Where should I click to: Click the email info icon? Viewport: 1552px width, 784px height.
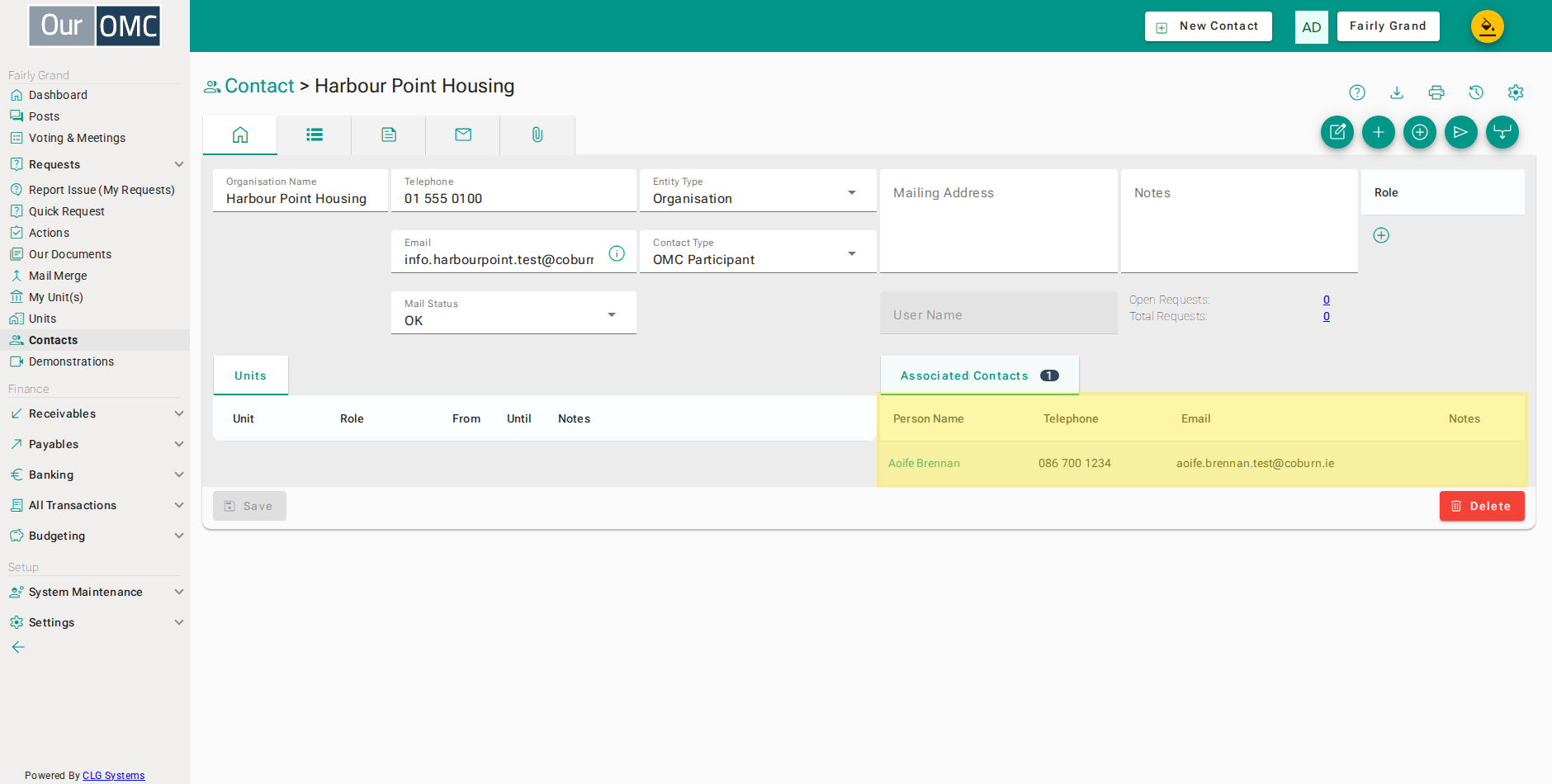pyautogui.click(x=617, y=253)
